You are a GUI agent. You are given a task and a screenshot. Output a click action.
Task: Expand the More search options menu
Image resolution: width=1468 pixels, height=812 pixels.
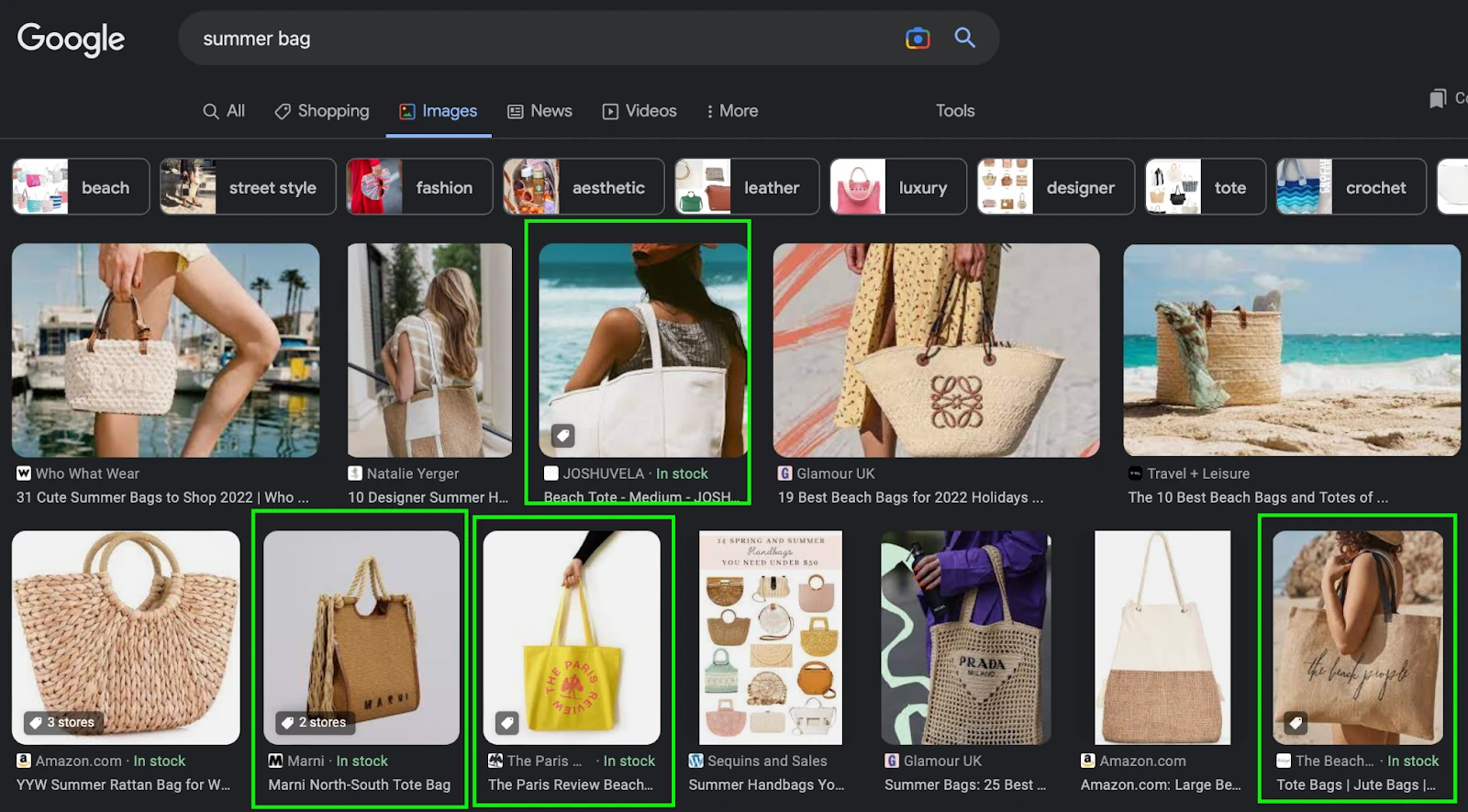pos(731,111)
